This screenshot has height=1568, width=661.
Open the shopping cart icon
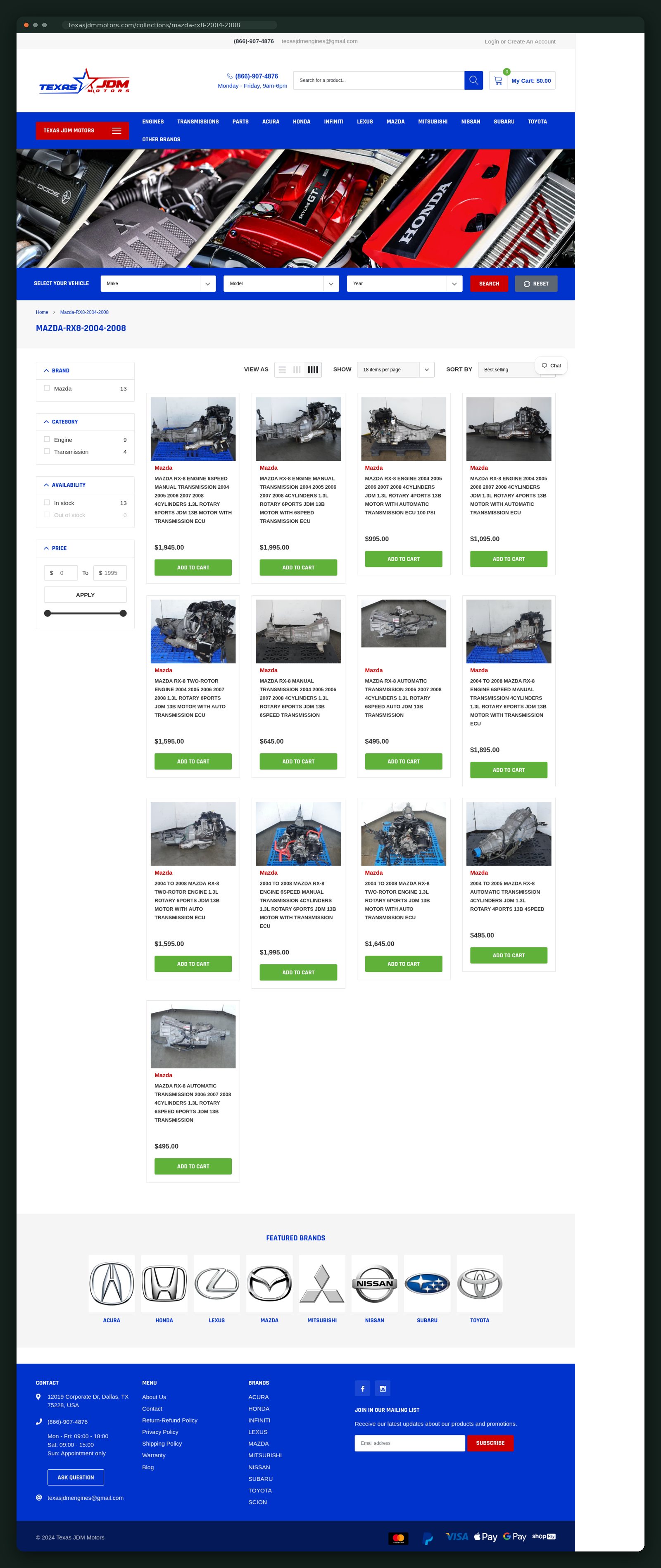(498, 80)
